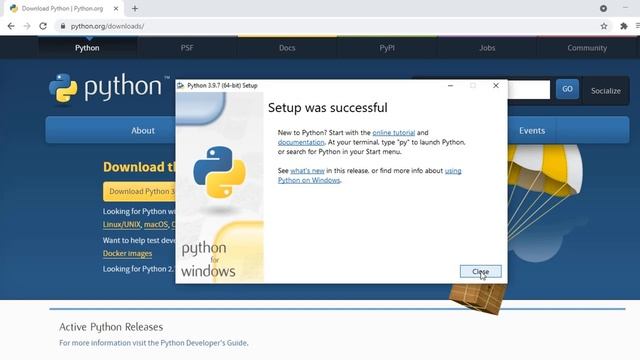Open a new browser tab
The height and width of the screenshot is (360, 640).
(135, 8)
